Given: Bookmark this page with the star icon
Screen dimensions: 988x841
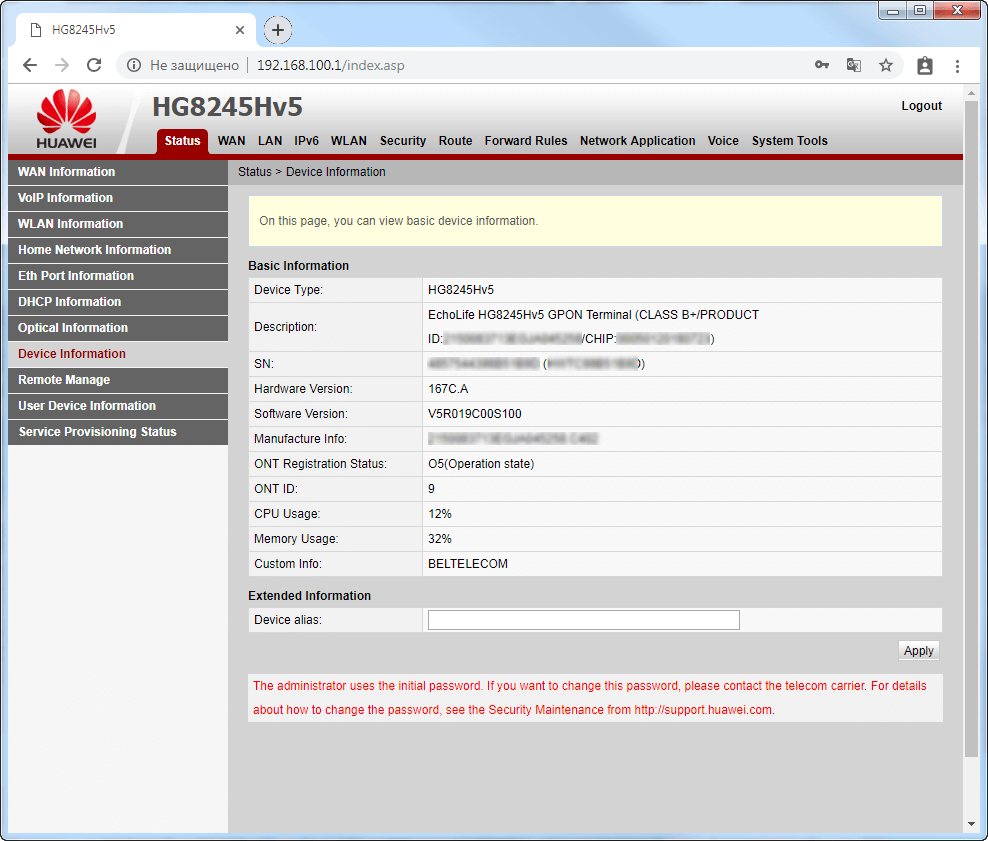Looking at the screenshot, I should pos(885,65).
